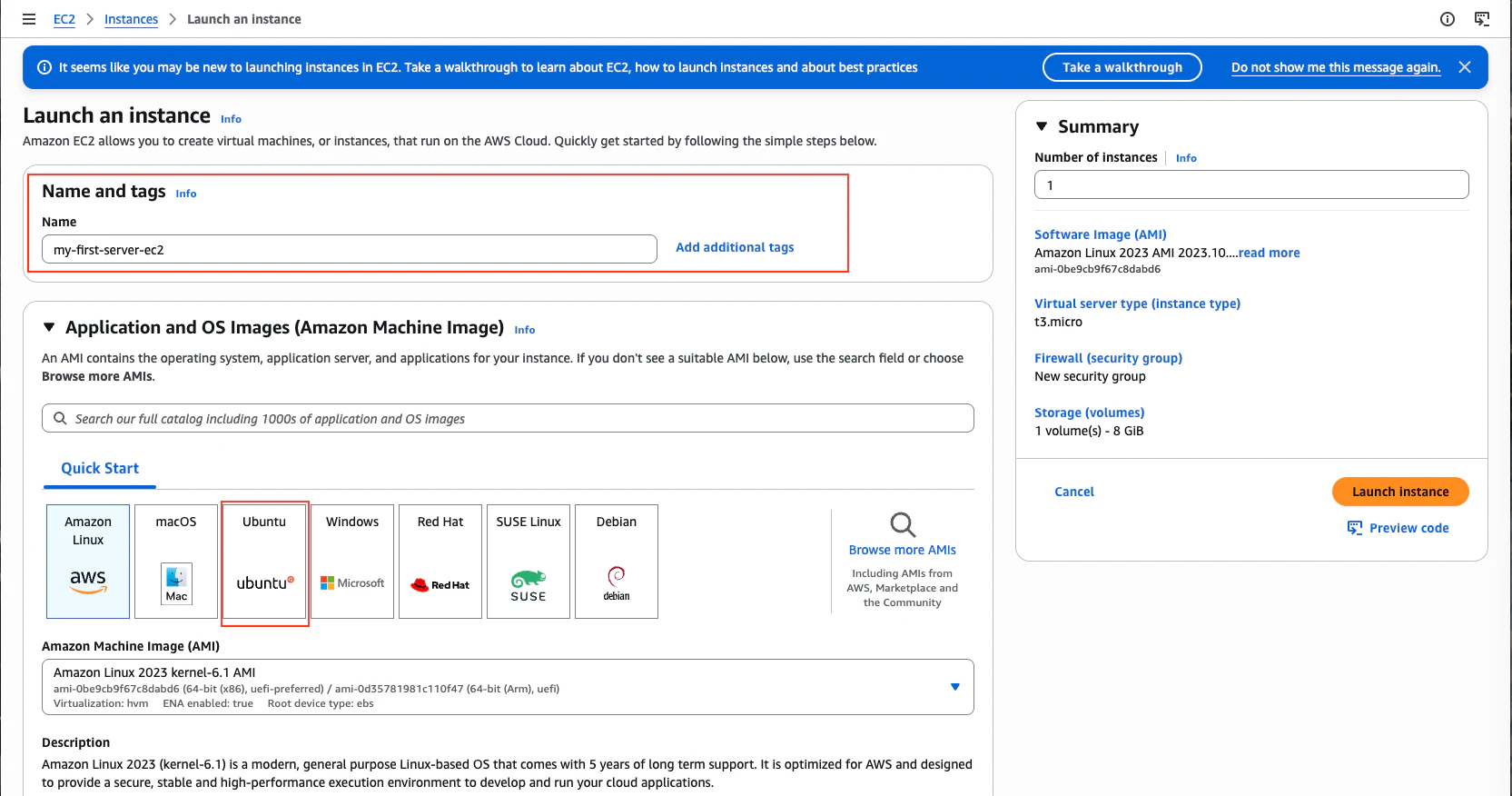Screen dimensions: 1512x796
Task: Pick the SUSE Linux AMI tile
Action: 529,562
